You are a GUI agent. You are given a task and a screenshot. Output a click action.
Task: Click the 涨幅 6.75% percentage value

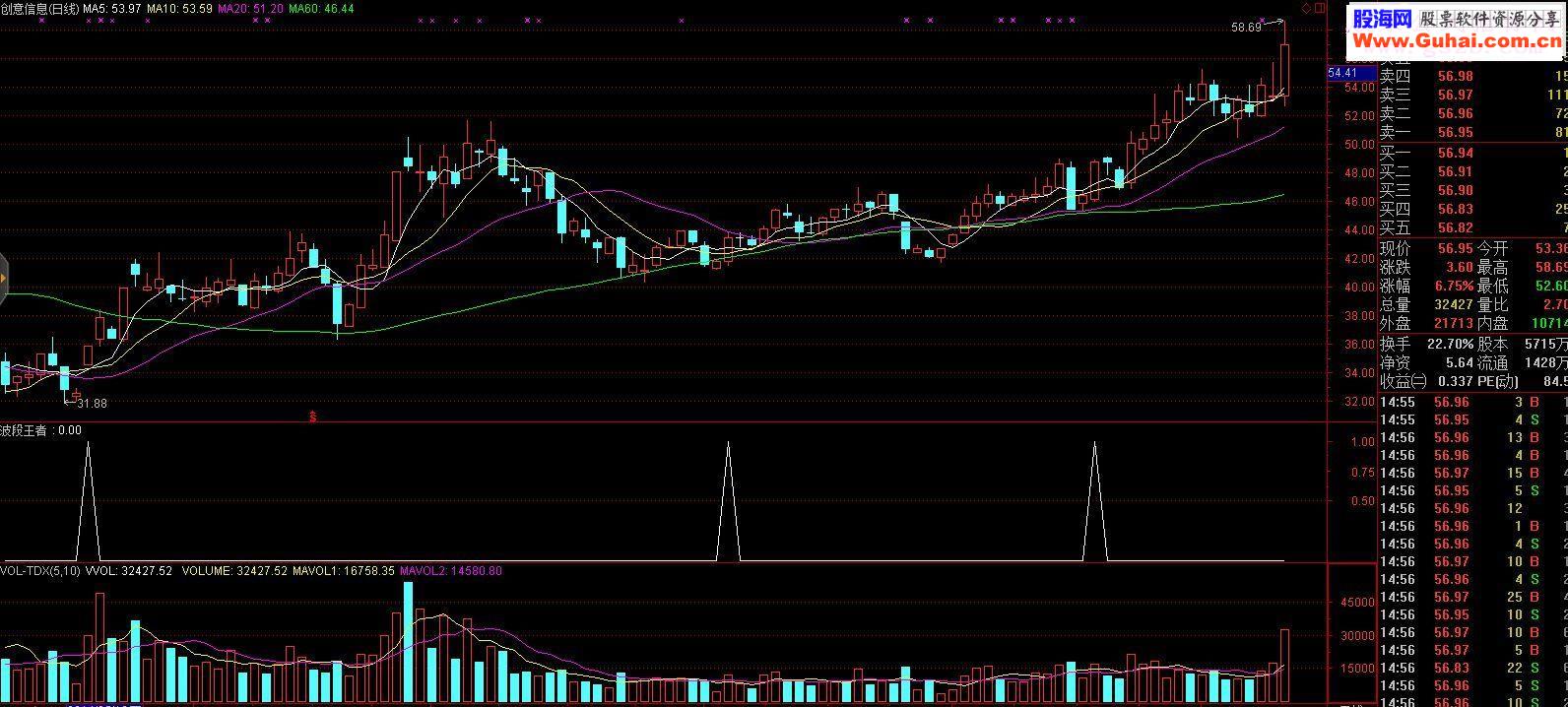coord(1454,286)
